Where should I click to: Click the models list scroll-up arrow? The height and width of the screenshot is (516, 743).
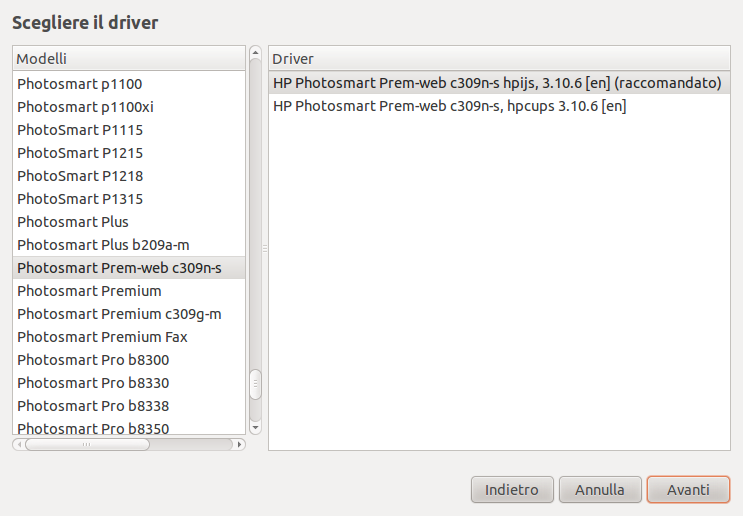(x=255, y=52)
